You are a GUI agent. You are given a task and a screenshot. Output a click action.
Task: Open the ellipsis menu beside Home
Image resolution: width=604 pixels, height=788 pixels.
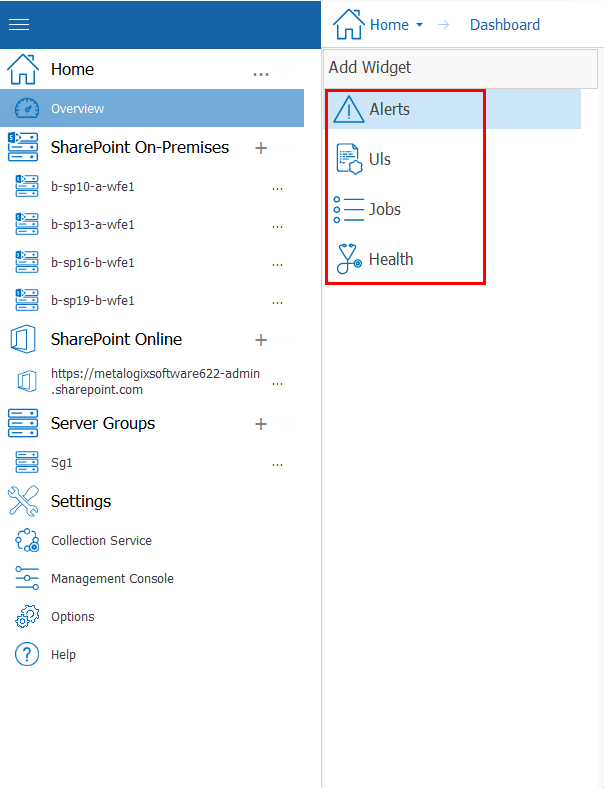point(261,73)
